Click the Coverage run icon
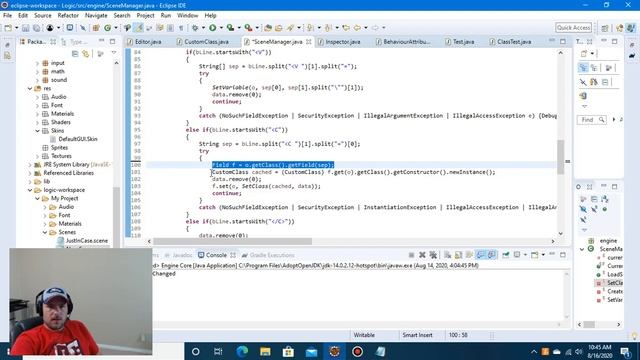The width and height of the screenshot is (640, 360). click(231, 28)
